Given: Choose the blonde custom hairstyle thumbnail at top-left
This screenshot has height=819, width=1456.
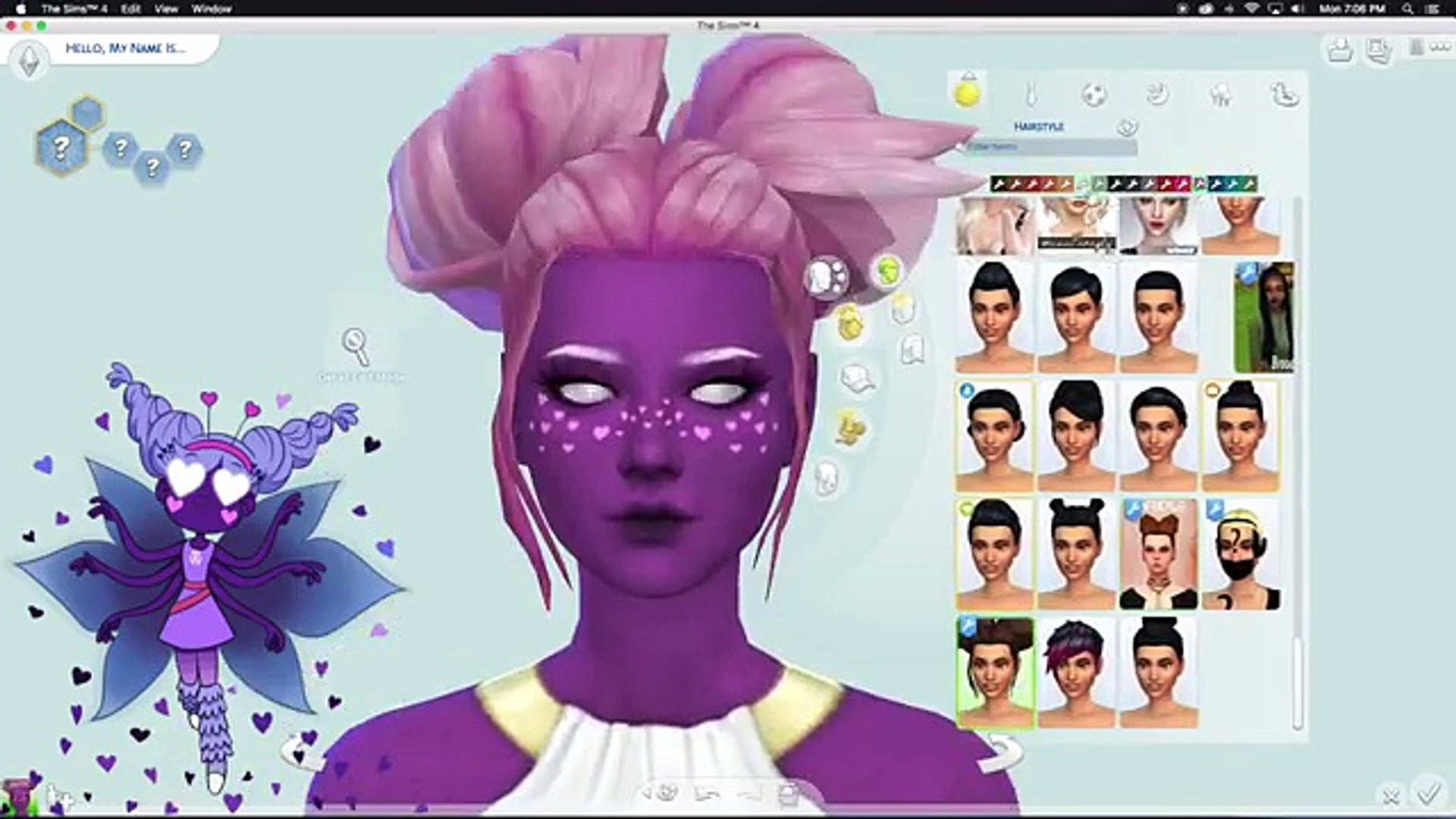Looking at the screenshot, I should (994, 225).
